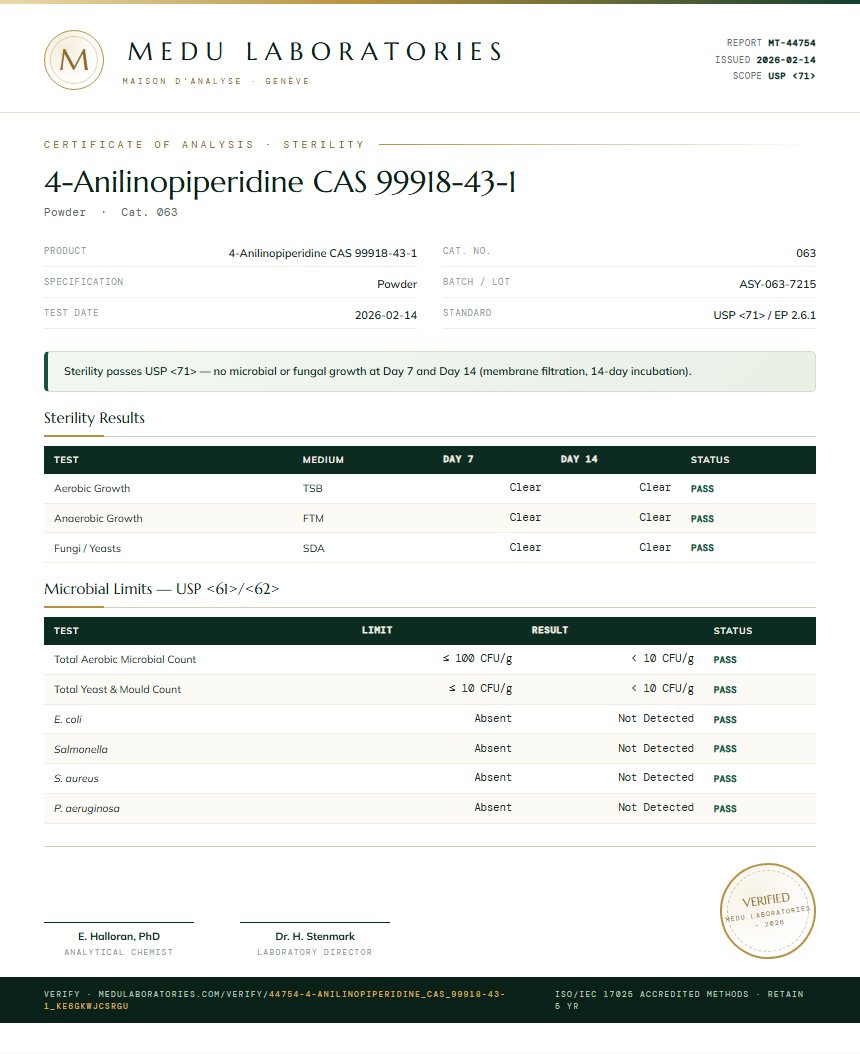Click the Anaerobic Growth row label

(98, 518)
